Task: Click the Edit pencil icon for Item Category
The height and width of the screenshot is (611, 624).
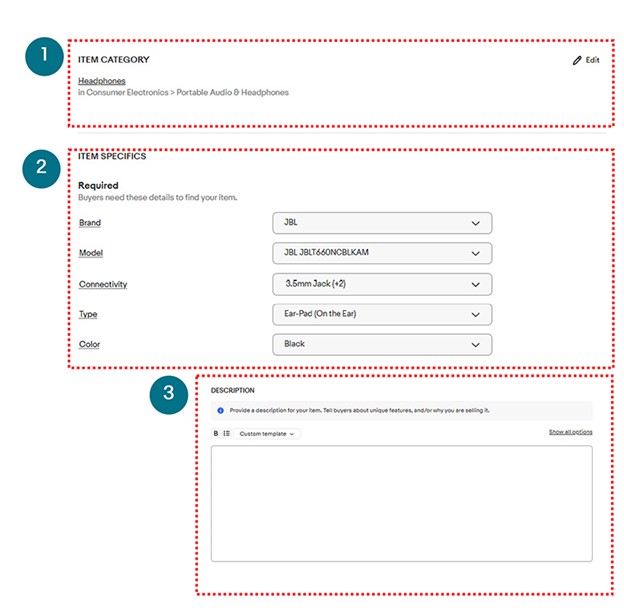Action: 577,60
